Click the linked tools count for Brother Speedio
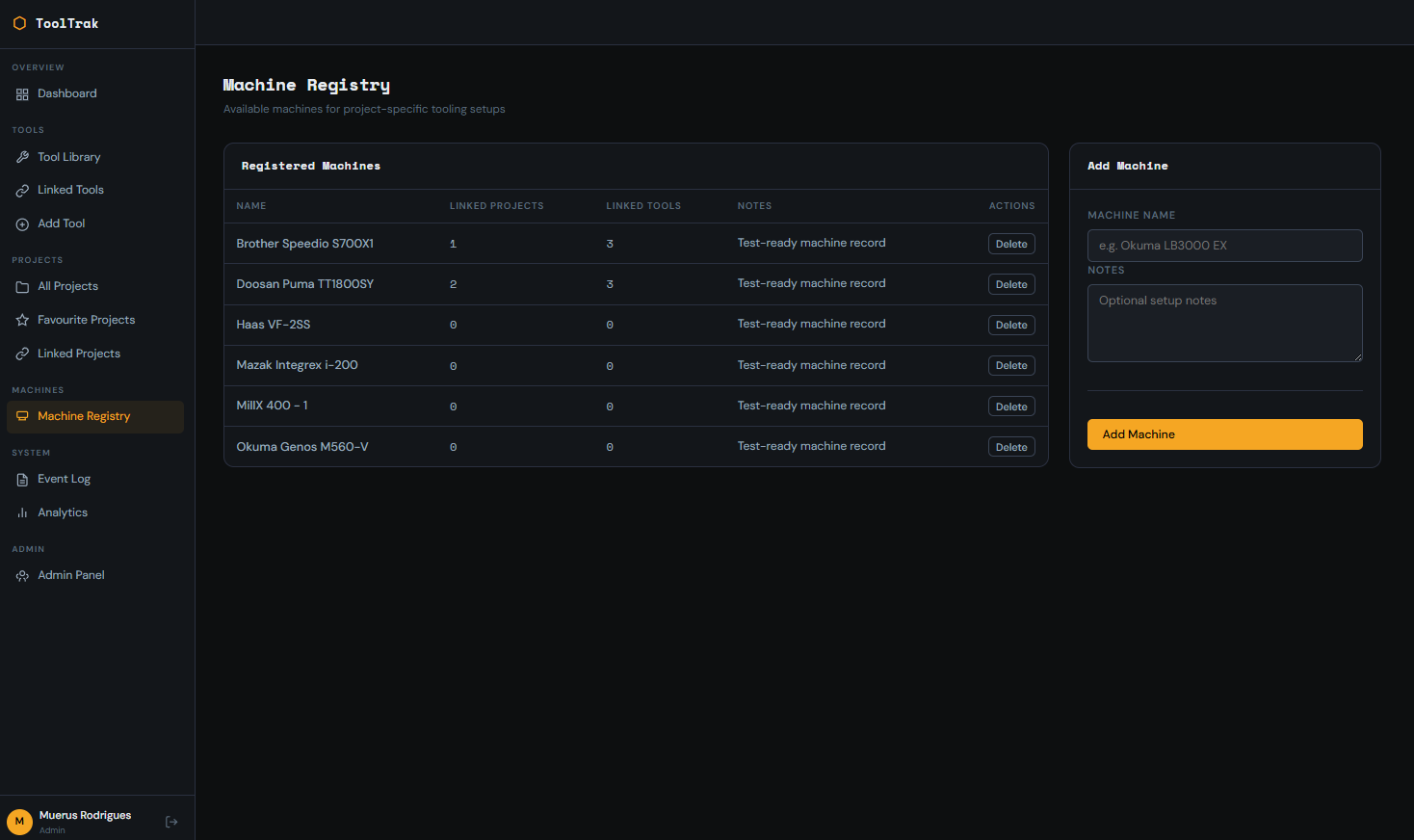 pos(610,244)
